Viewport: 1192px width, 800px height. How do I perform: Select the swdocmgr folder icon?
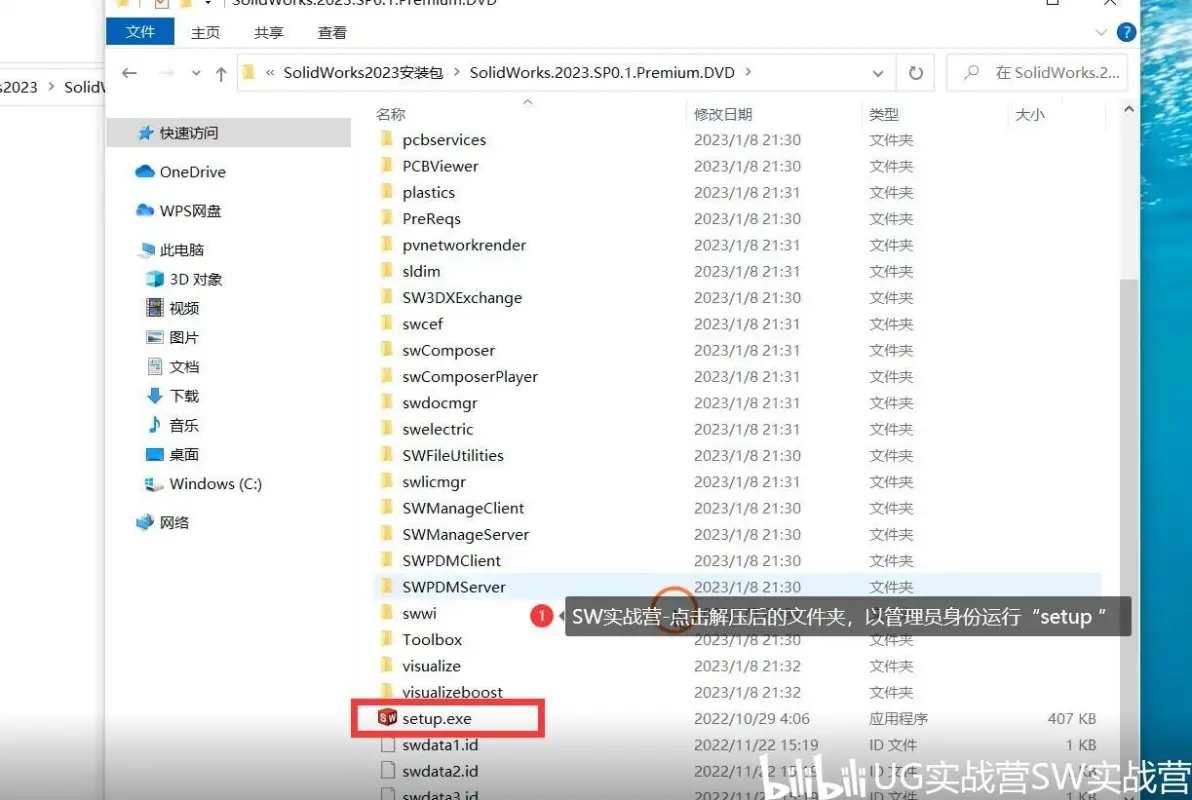[386, 402]
